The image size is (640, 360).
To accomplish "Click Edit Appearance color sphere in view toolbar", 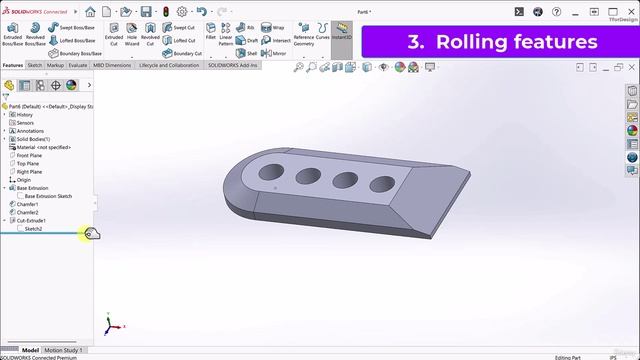I will coord(400,67).
